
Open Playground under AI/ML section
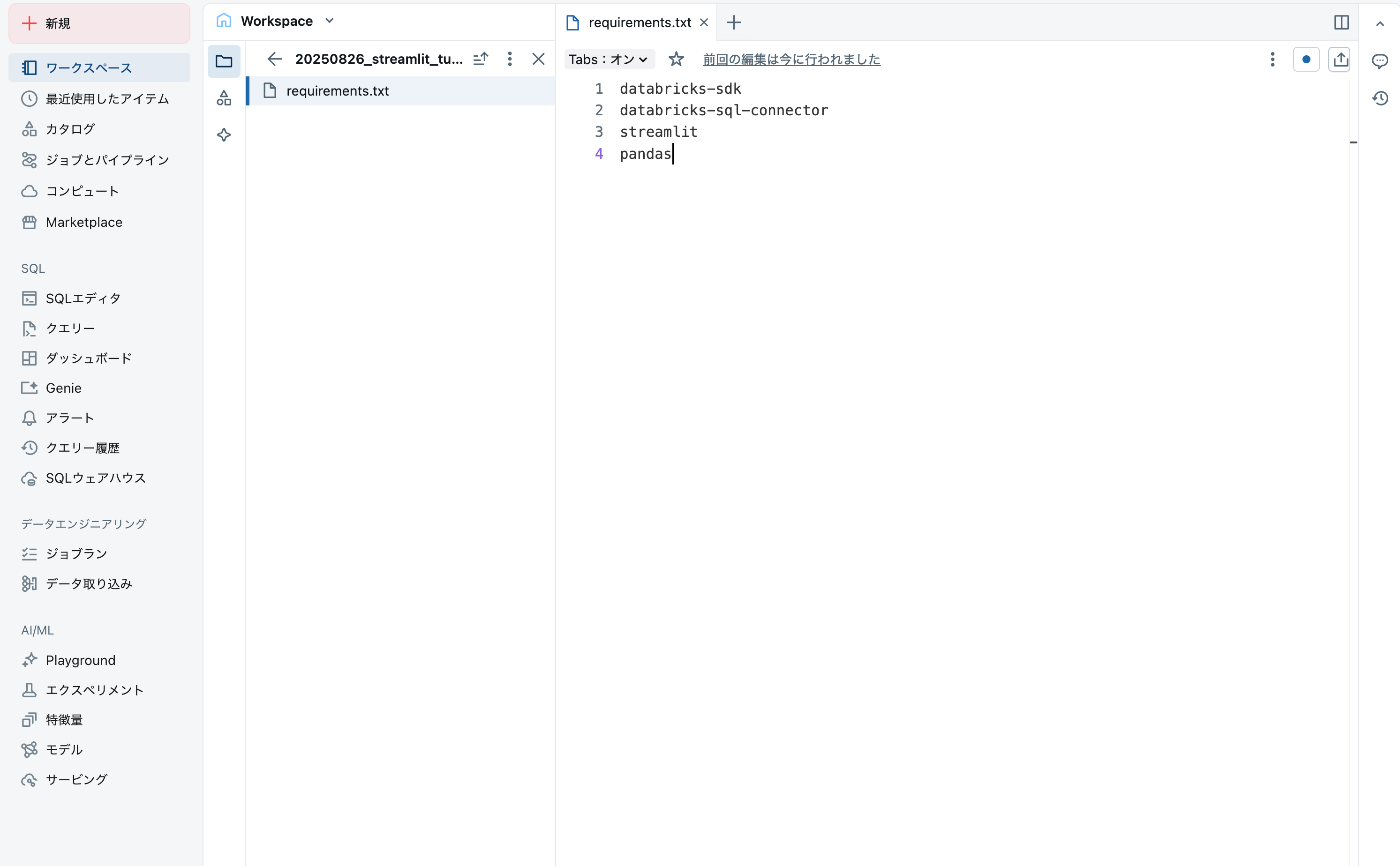[x=80, y=660]
